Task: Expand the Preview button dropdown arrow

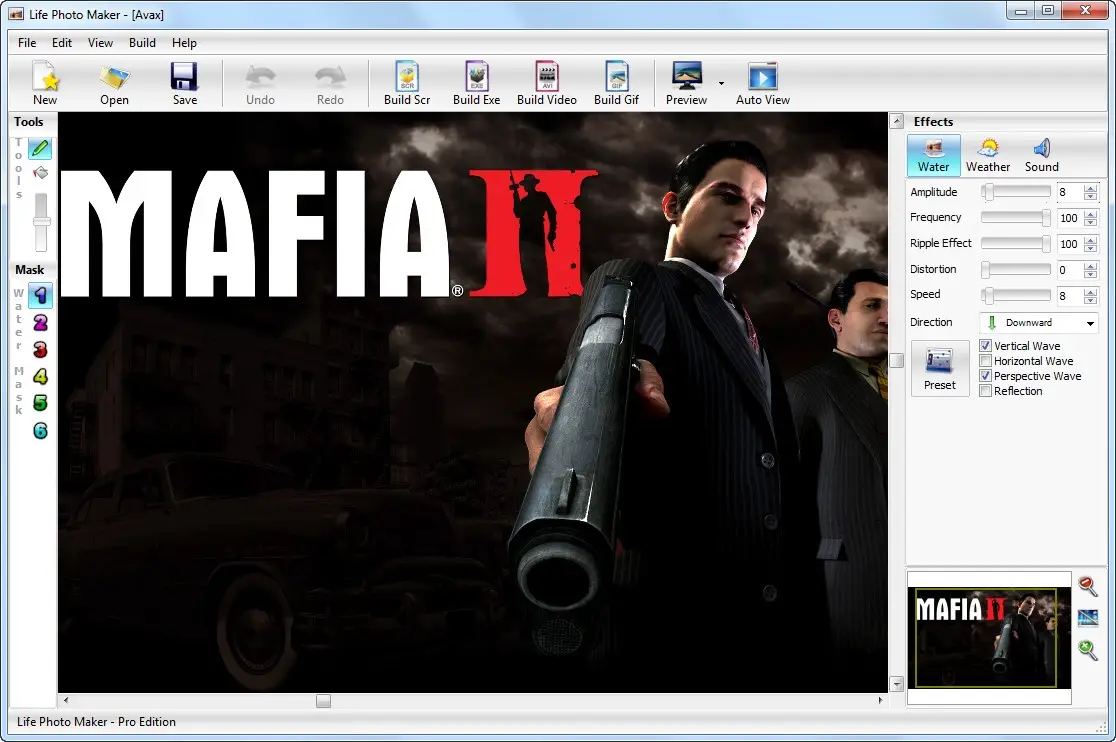Action: [721, 83]
